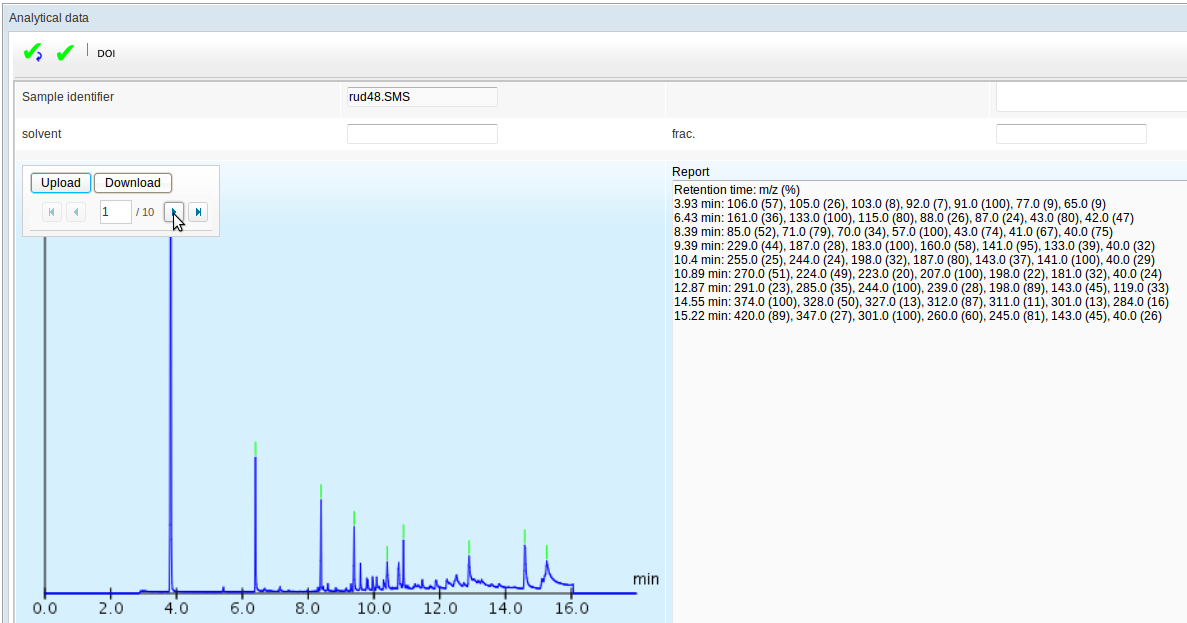This screenshot has width=1187, height=623.
Task: Click the peak marker at 12.87 min
Action: click(469, 546)
